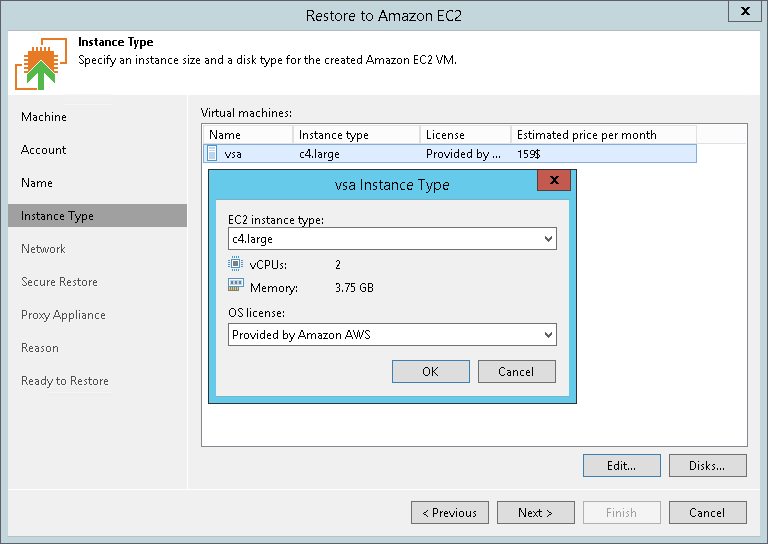Image resolution: width=768 pixels, height=544 pixels.
Task: Go back with the Previous button
Action: point(450,513)
